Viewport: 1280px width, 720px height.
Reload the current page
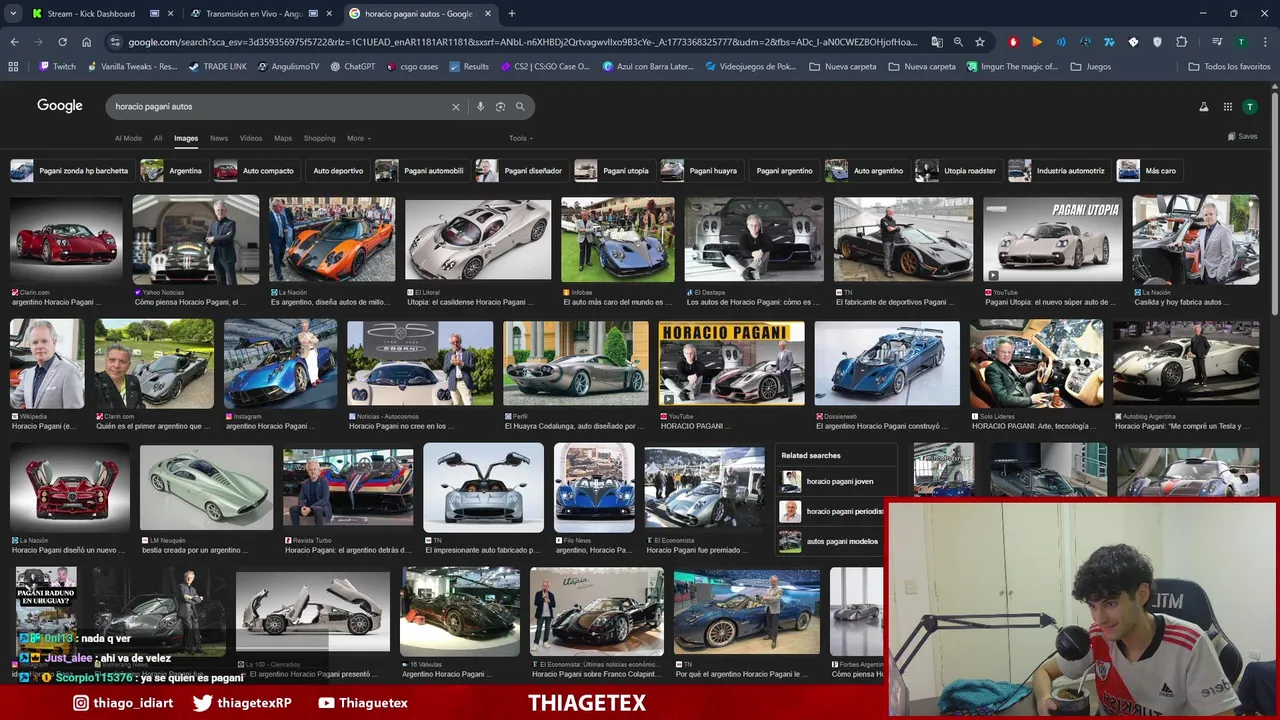pos(62,42)
